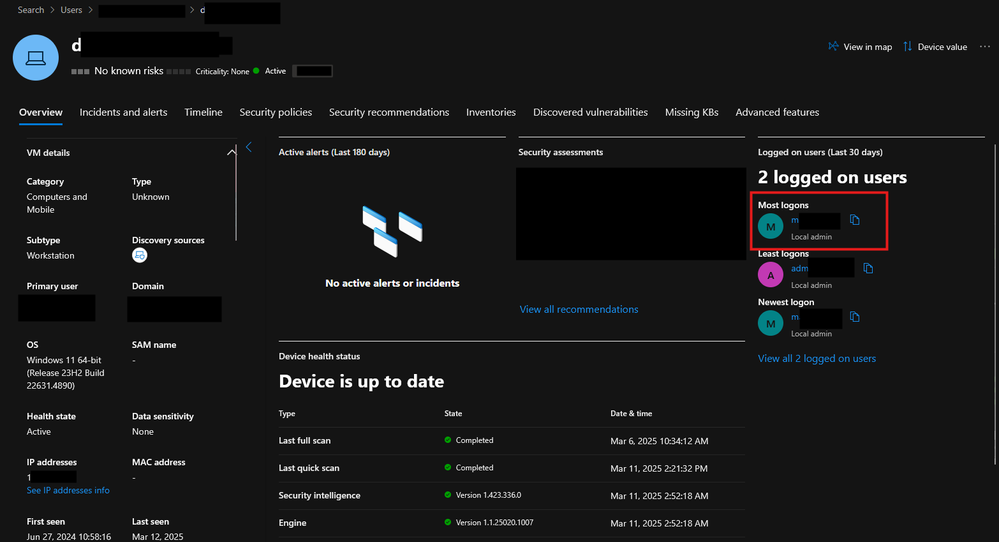999x542 pixels.
Task: Copy the Most logons username
Action: coord(854,220)
